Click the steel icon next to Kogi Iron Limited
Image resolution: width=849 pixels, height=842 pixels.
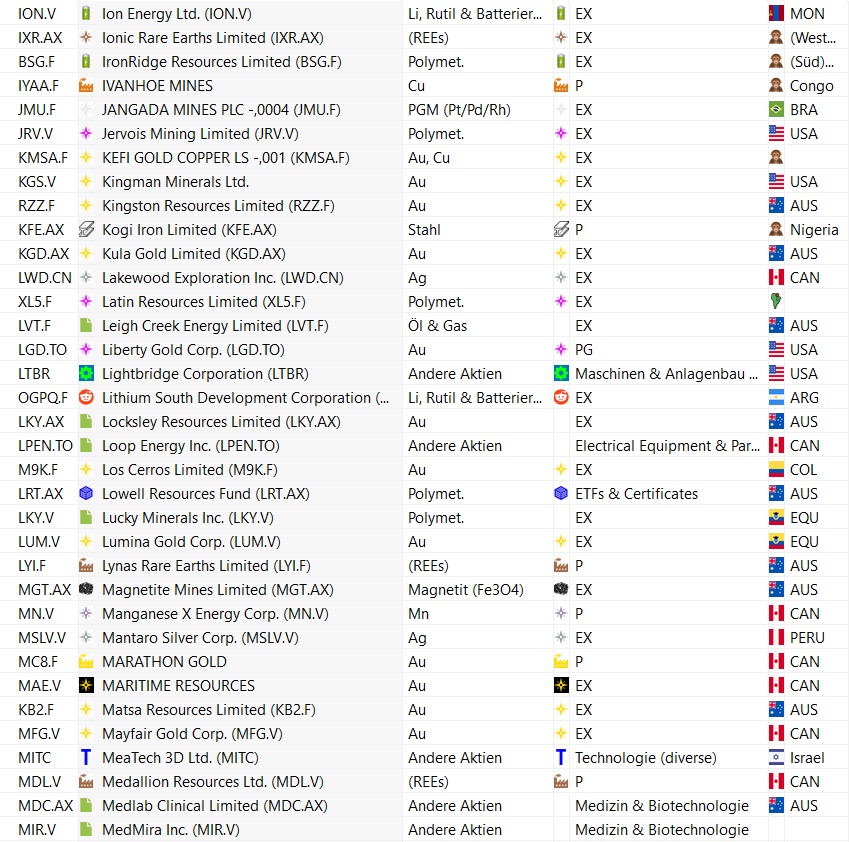86,230
